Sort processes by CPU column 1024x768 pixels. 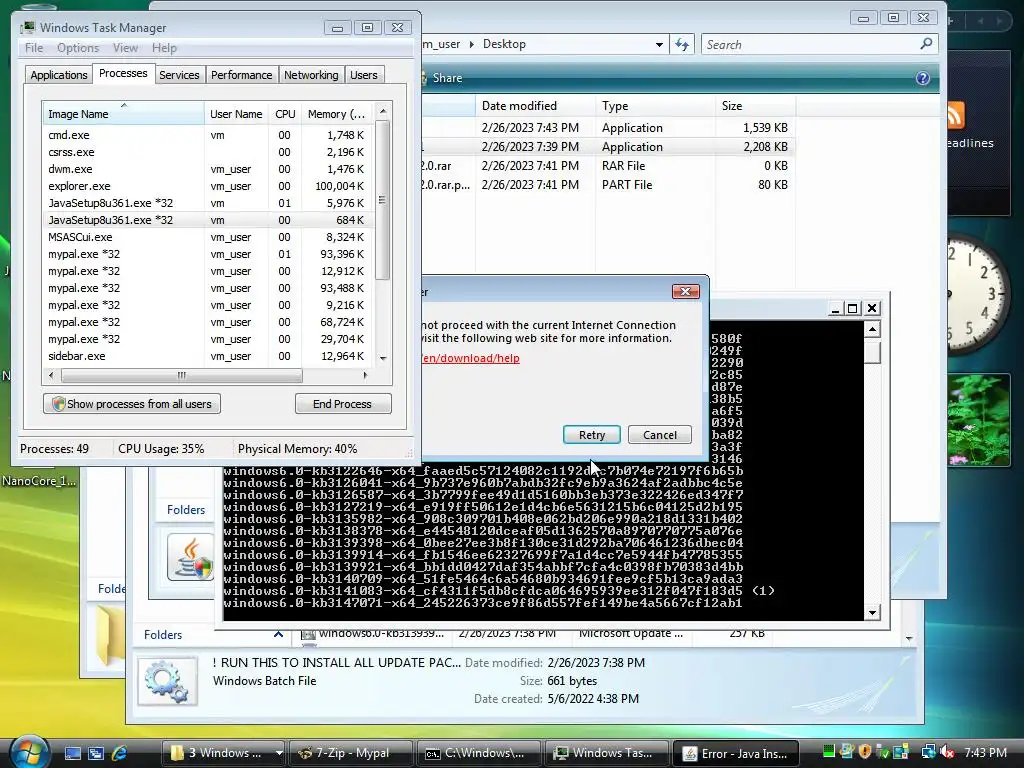point(285,114)
